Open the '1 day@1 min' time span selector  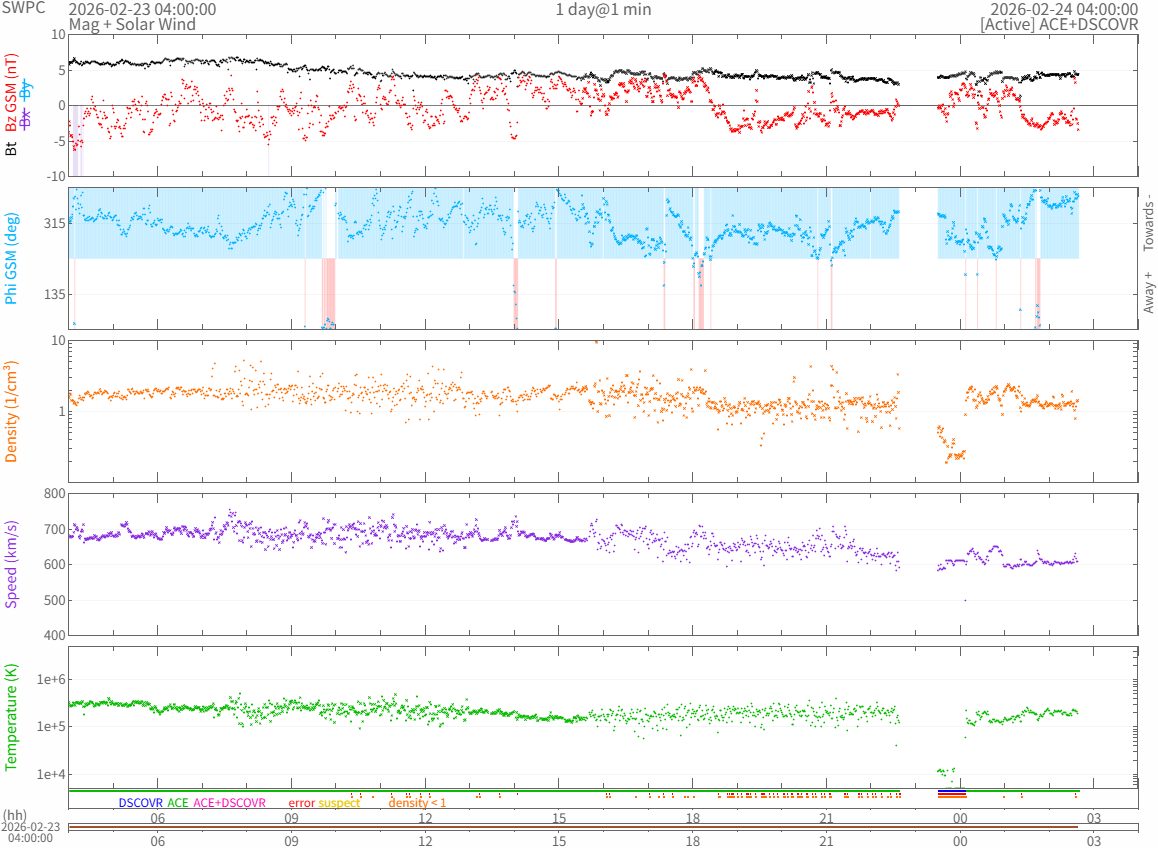click(x=603, y=9)
